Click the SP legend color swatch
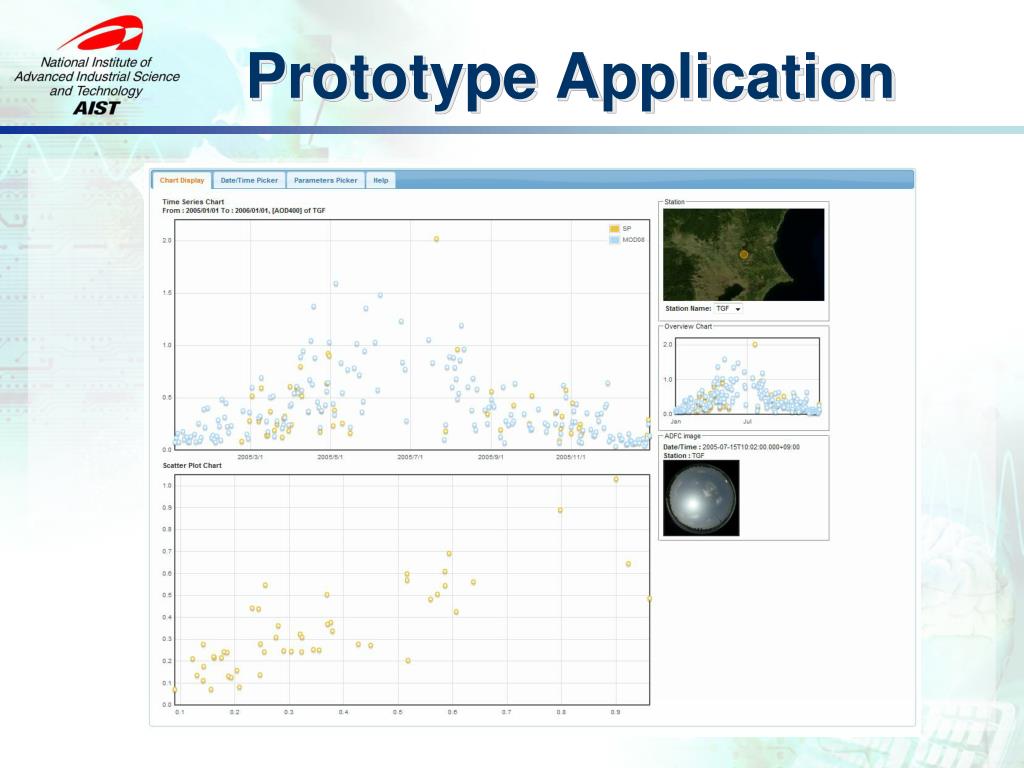Viewport: 1024px width, 768px height. coord(614,229)
